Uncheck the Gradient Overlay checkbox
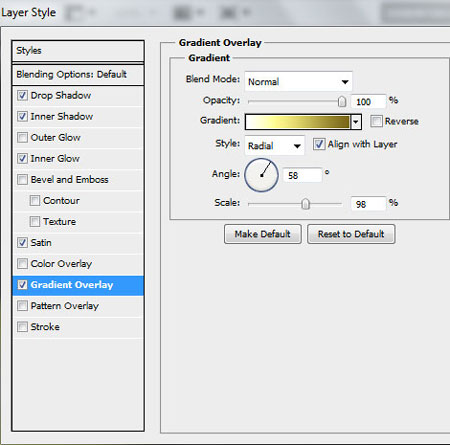The image size is (450, 445). [22, 285]
